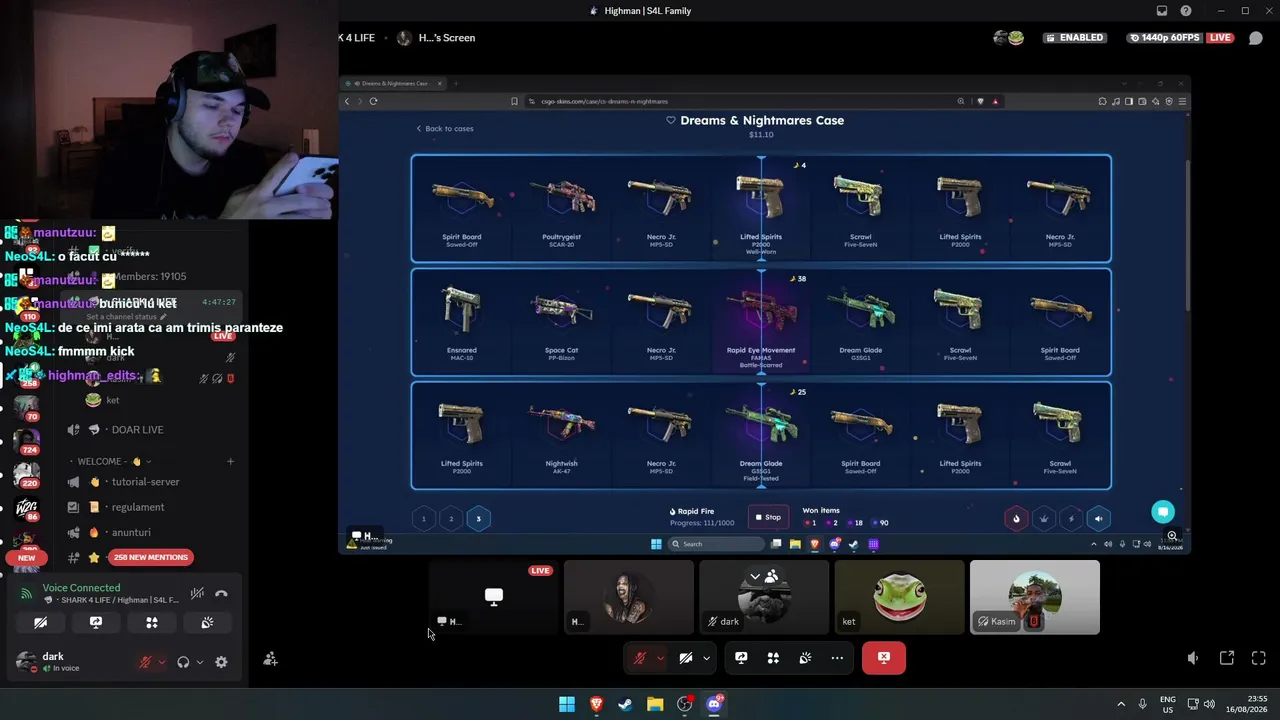Open soundboard from call control bar
1280x720 pixels.
[x=805, y=658]
